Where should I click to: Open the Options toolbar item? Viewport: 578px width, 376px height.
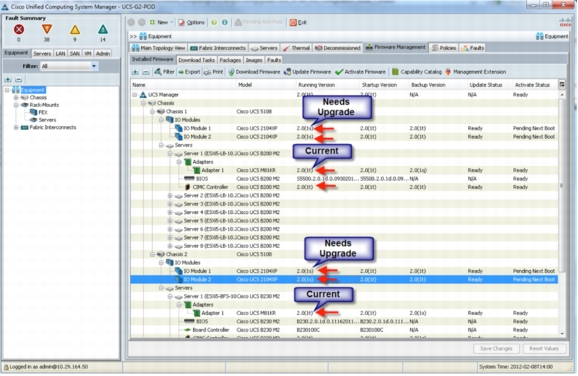tap(191, 22)
